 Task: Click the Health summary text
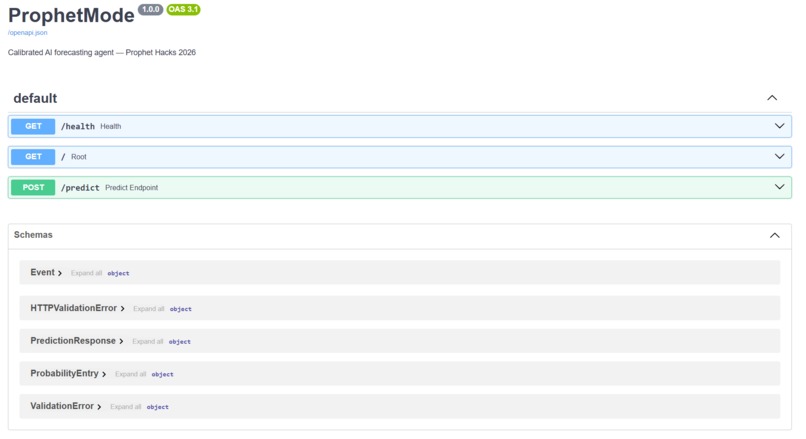[x=111, y=126]
